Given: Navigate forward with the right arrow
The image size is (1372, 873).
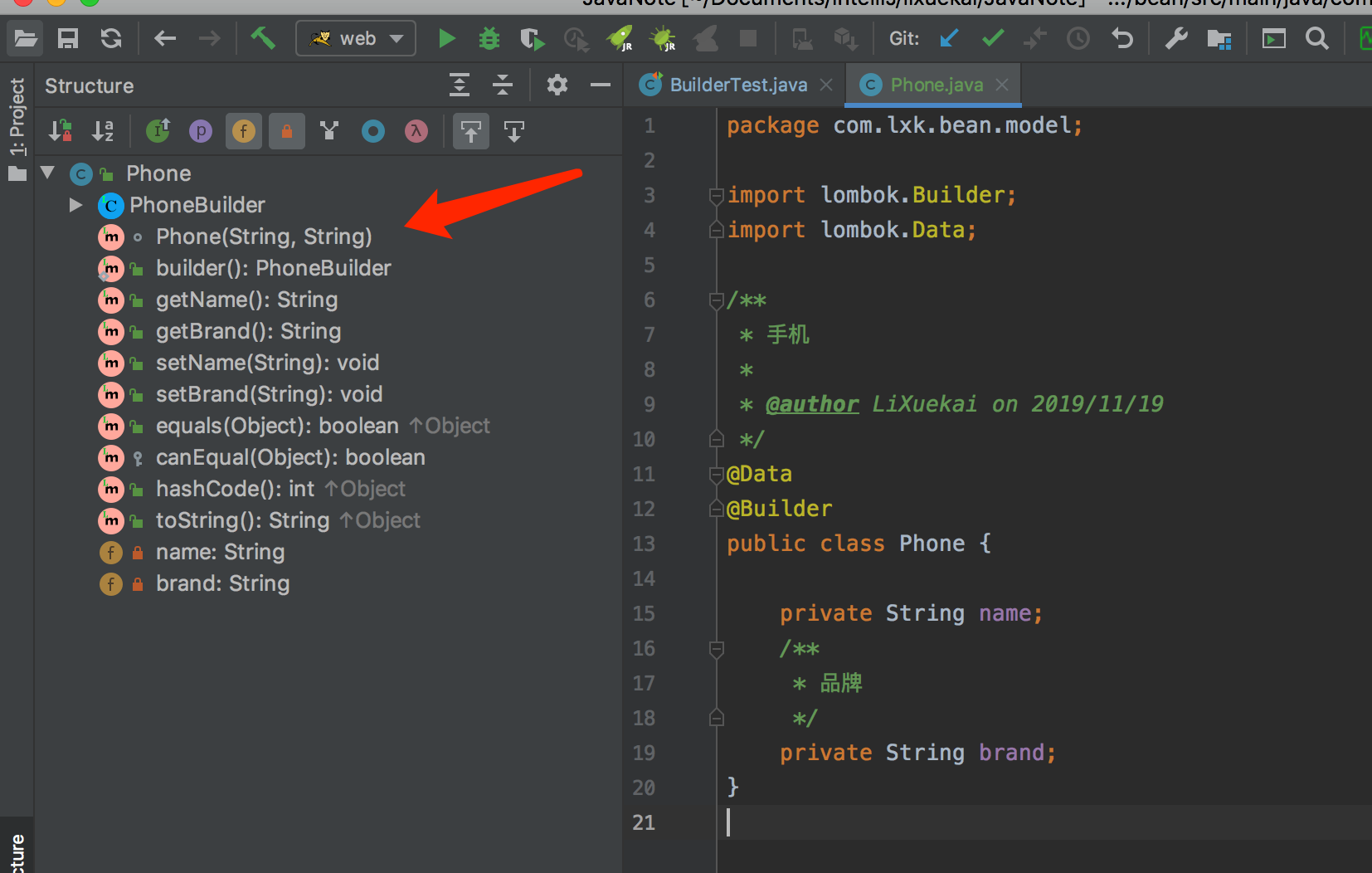Looking at the screenshot, I should 210,38.
